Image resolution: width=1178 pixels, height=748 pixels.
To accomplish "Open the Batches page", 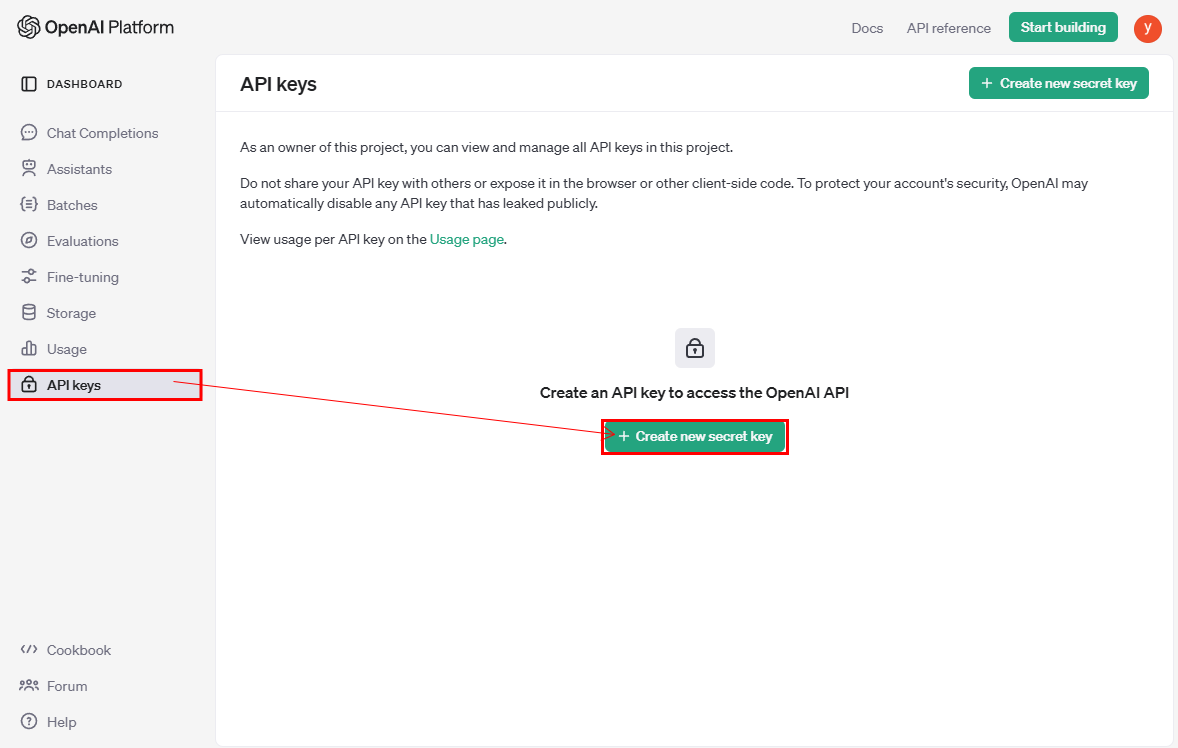I will tap(72, 205).
